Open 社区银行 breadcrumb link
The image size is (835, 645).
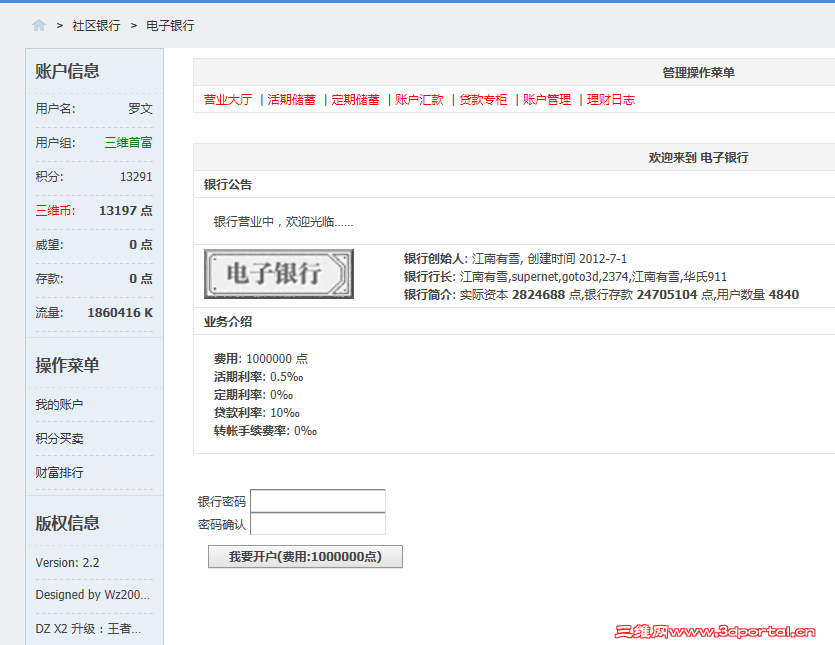96,26
